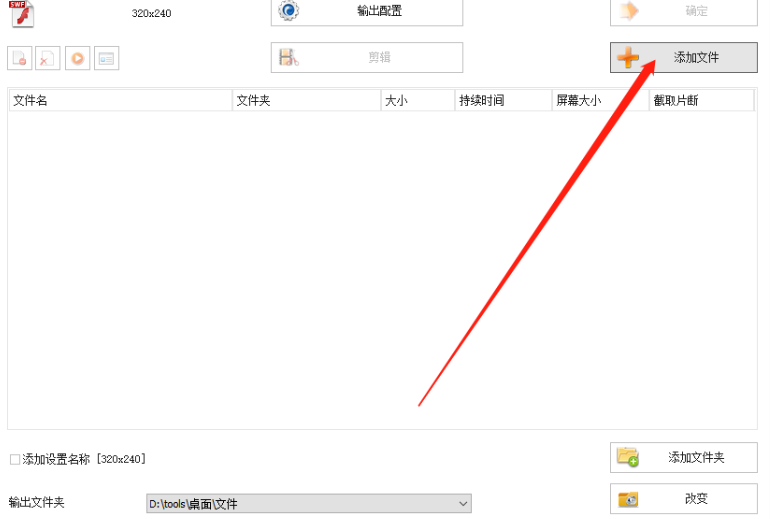
Task: Click 添加文件夹 to add a folder
Action: click(684, 458)
